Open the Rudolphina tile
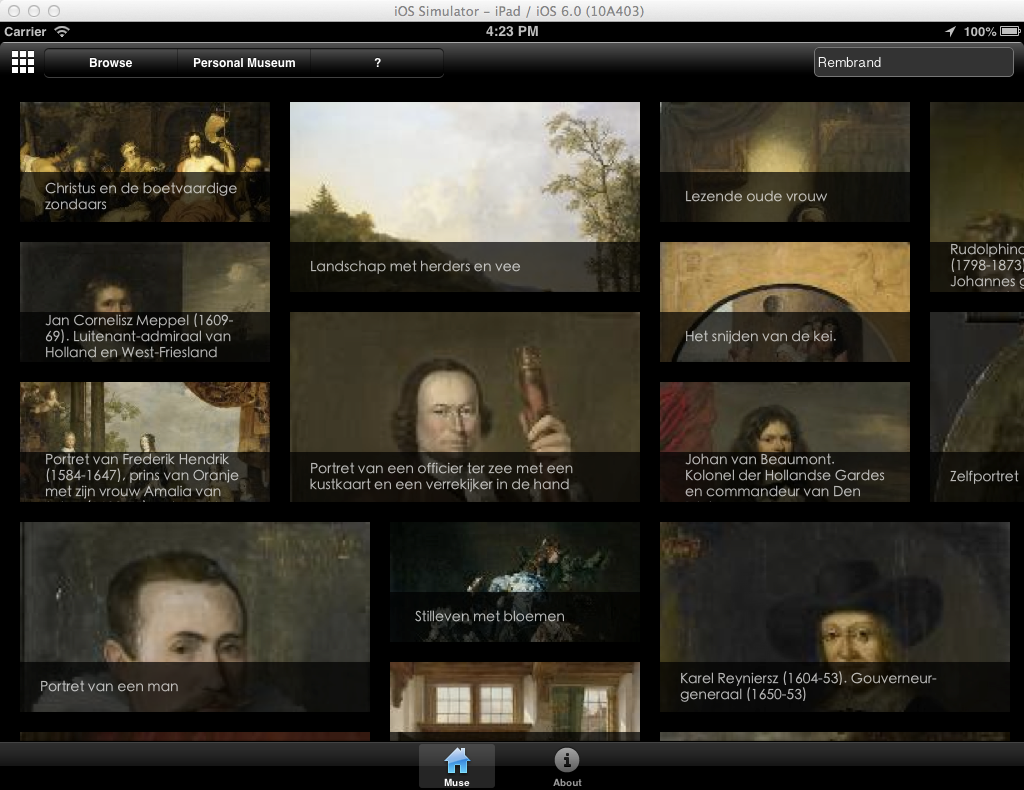The height and width of the screenshot is (790, 1024). (x=977, y=197)
